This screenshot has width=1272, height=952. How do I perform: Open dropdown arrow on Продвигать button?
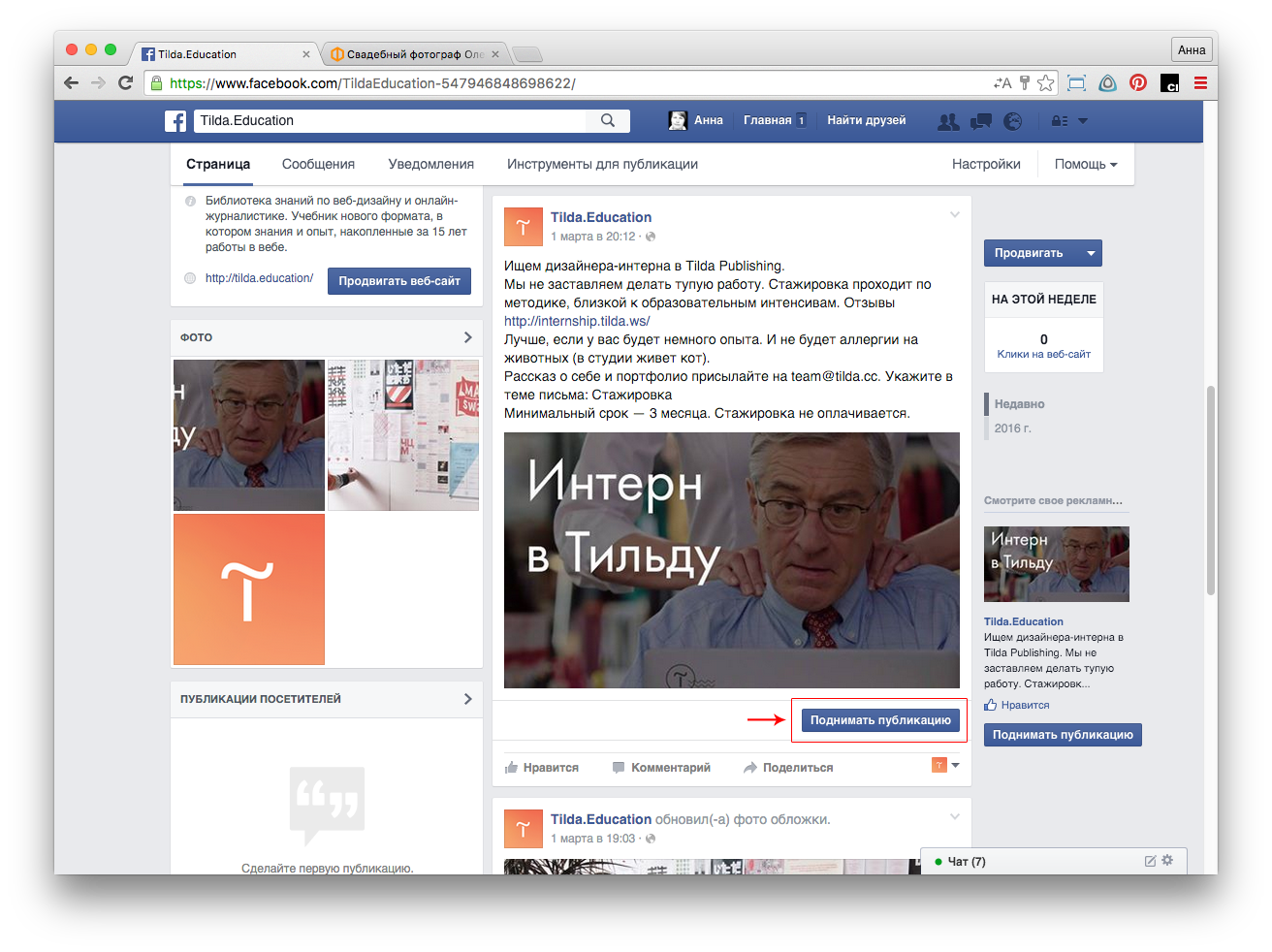click(1091, 254)
